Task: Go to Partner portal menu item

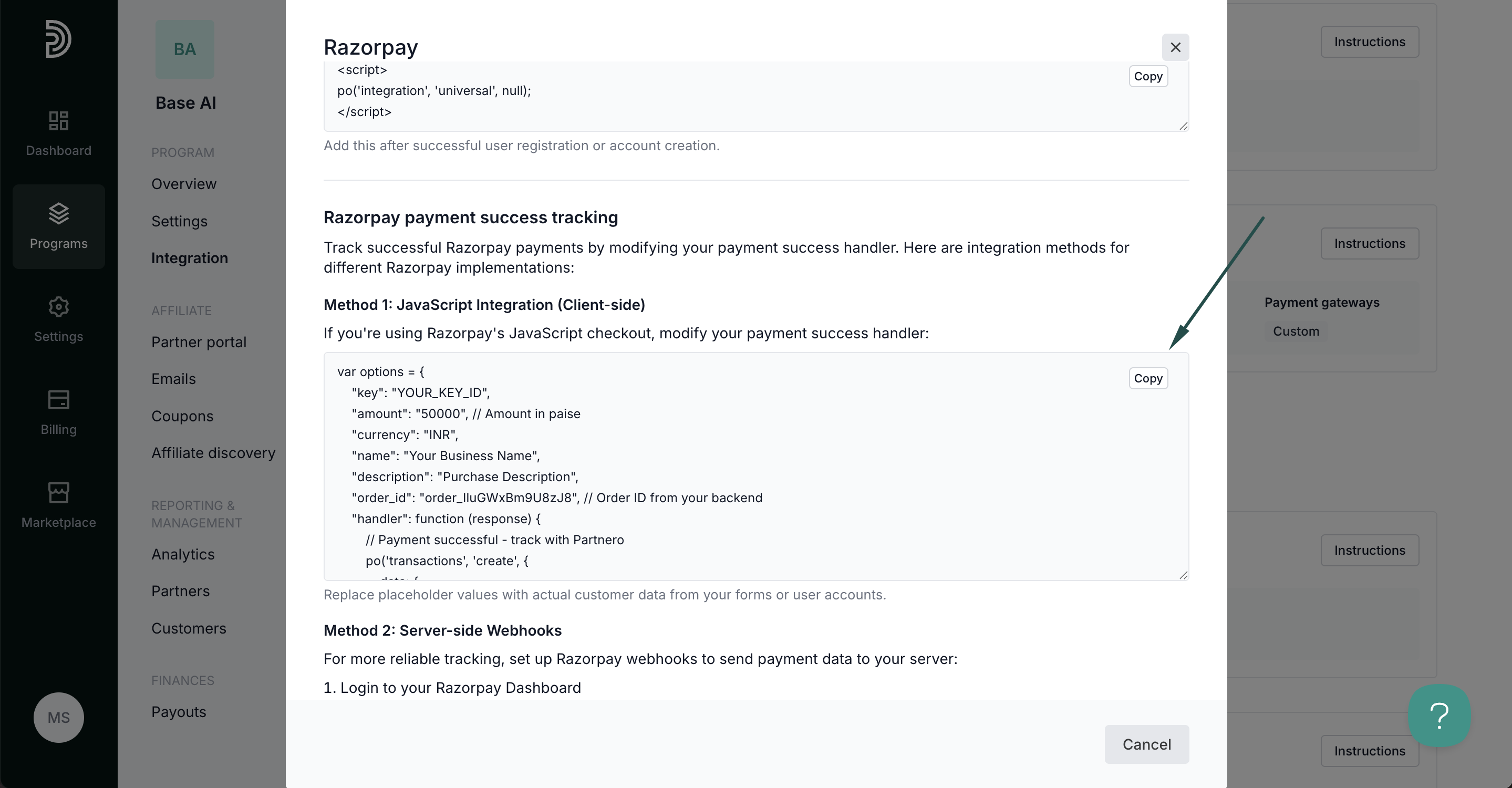Action: point(199,342)
